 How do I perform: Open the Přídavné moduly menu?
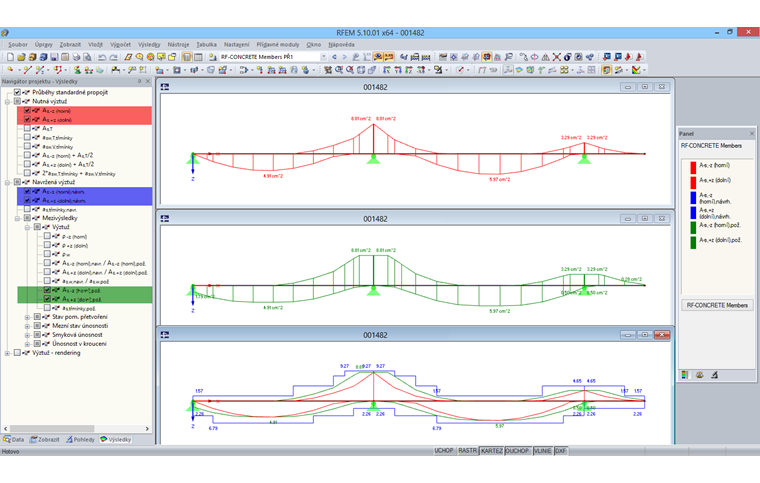(278, 45)
